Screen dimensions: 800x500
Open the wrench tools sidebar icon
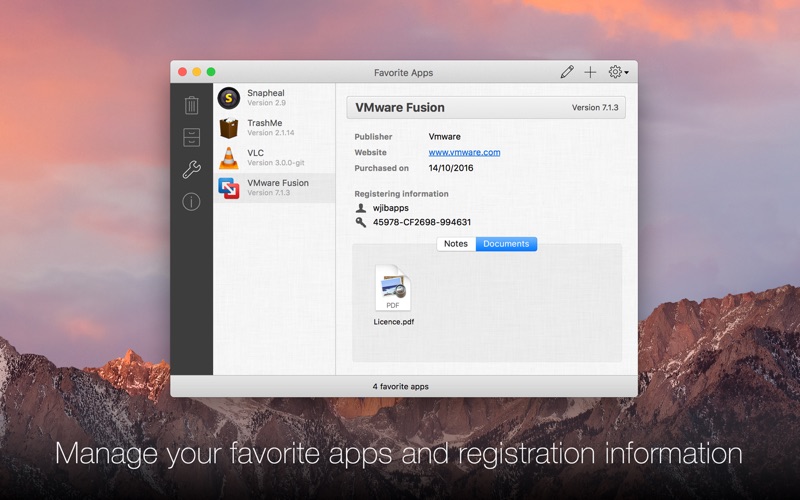click(191, 169)
